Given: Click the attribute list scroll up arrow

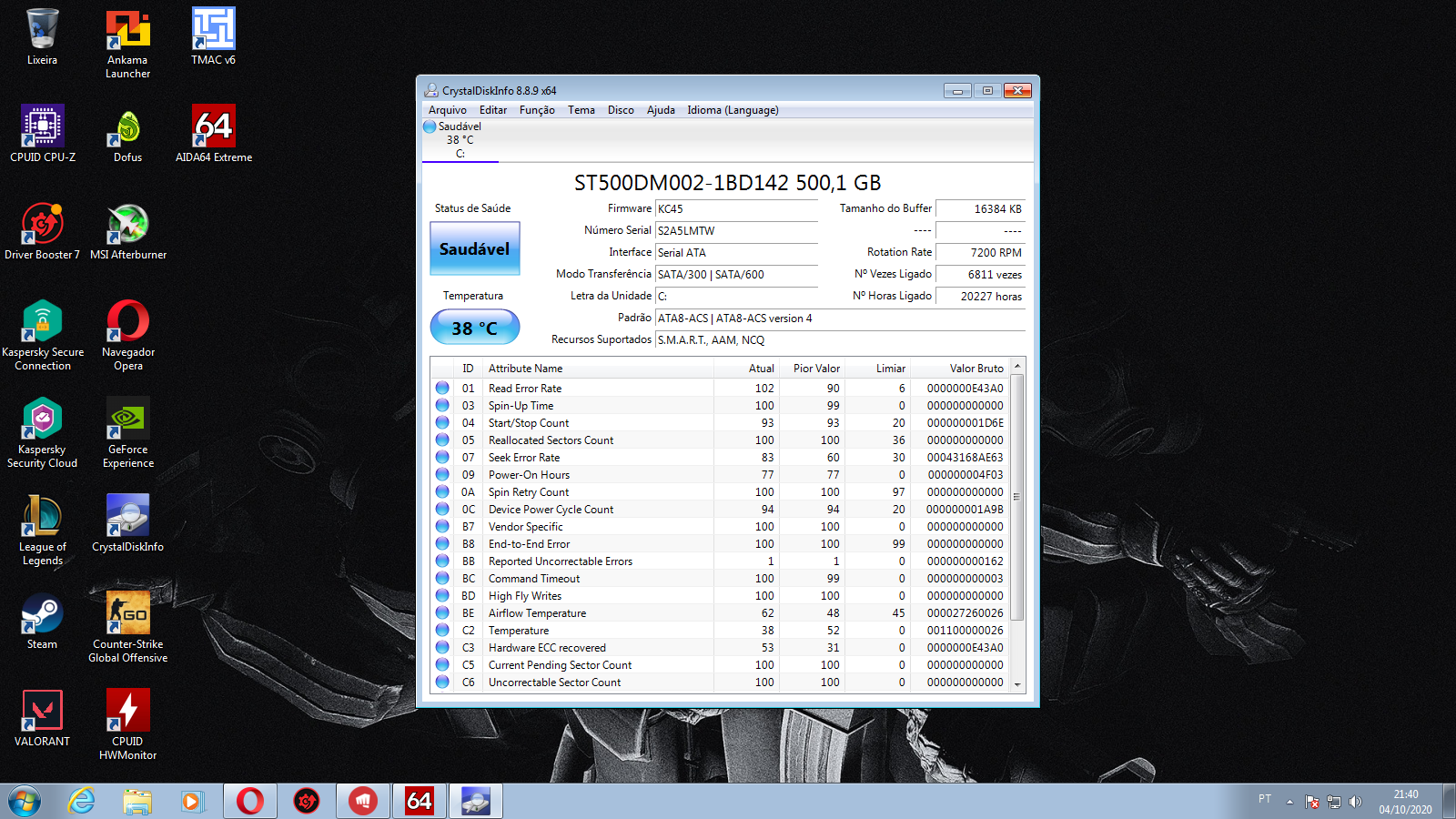Looking at the screenshot, I should click(1017, 366).
